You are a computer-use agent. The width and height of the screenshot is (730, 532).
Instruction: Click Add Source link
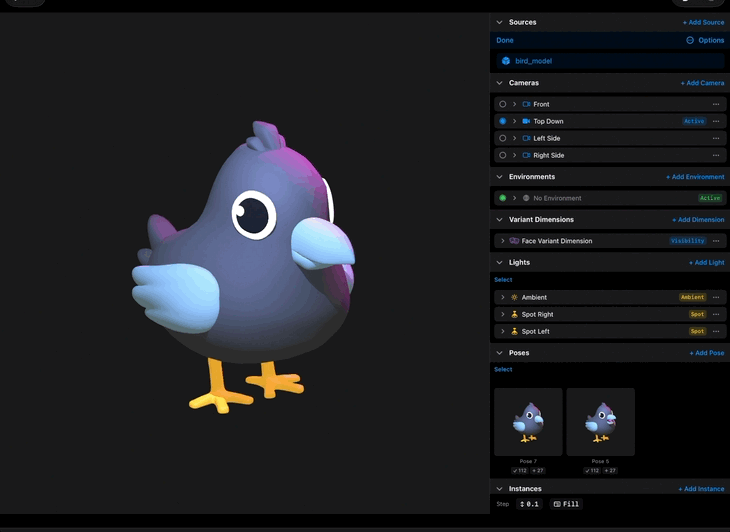(x=703, y=22)
